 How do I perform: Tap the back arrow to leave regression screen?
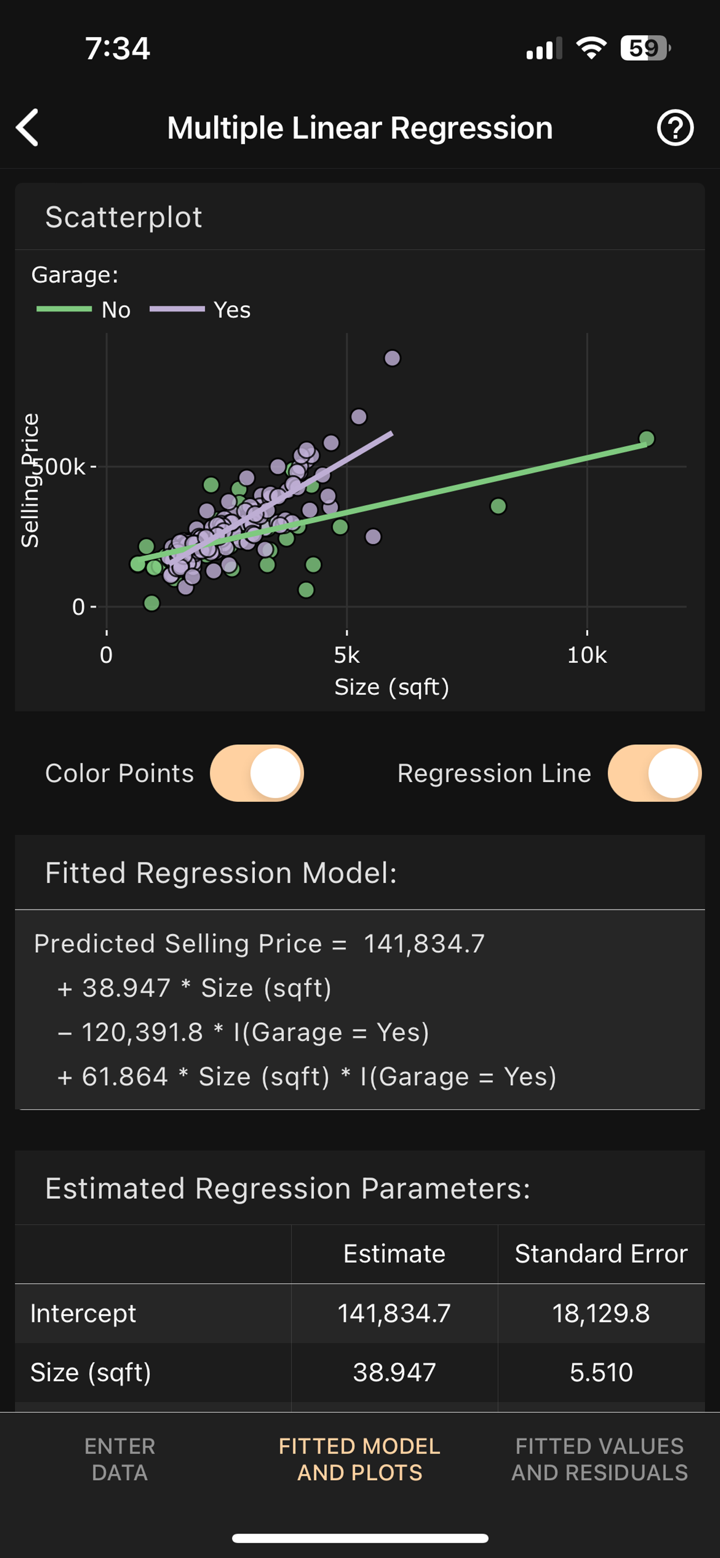(x=27, y=127)
